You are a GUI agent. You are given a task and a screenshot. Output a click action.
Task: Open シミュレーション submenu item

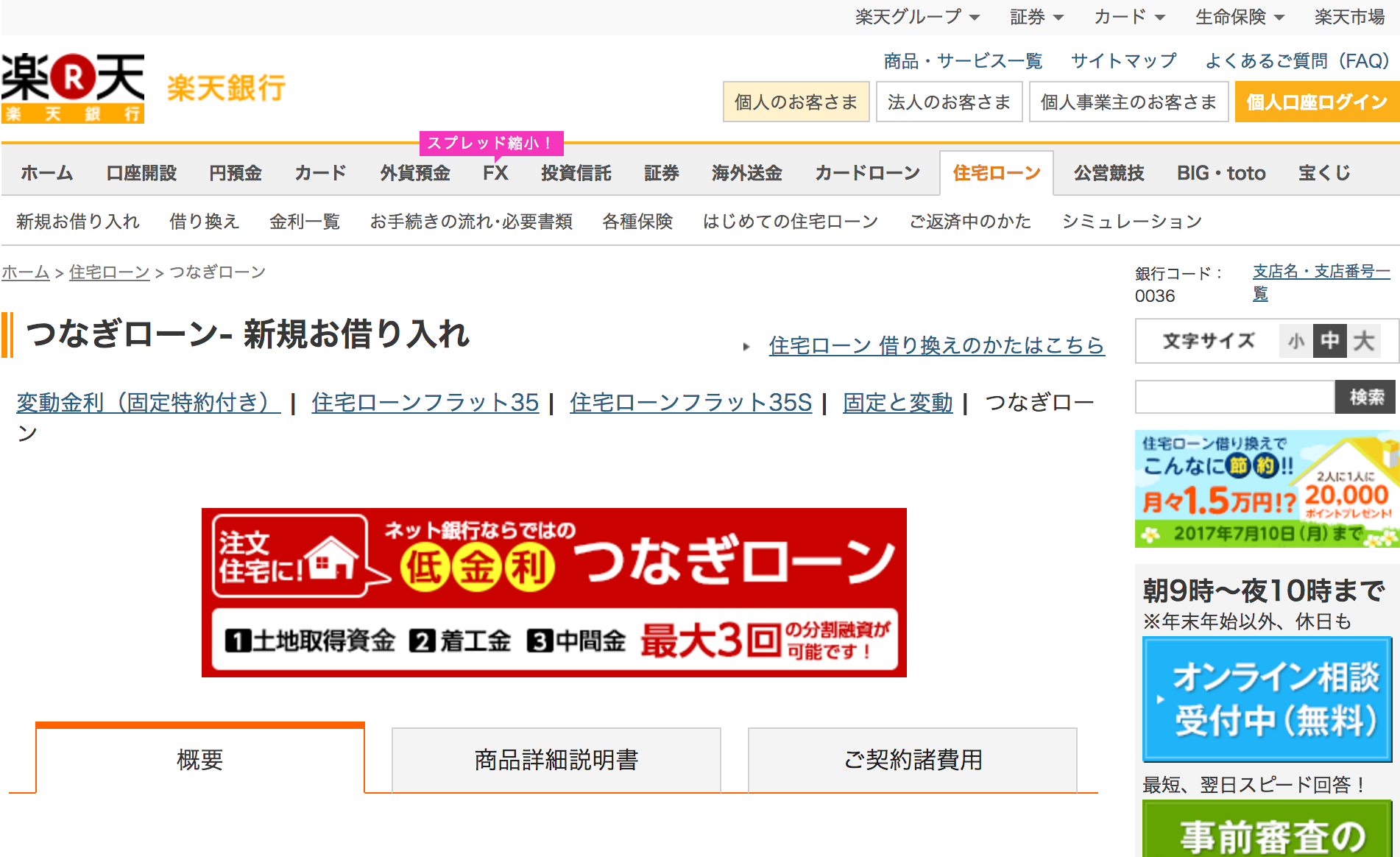point(1132,221)
